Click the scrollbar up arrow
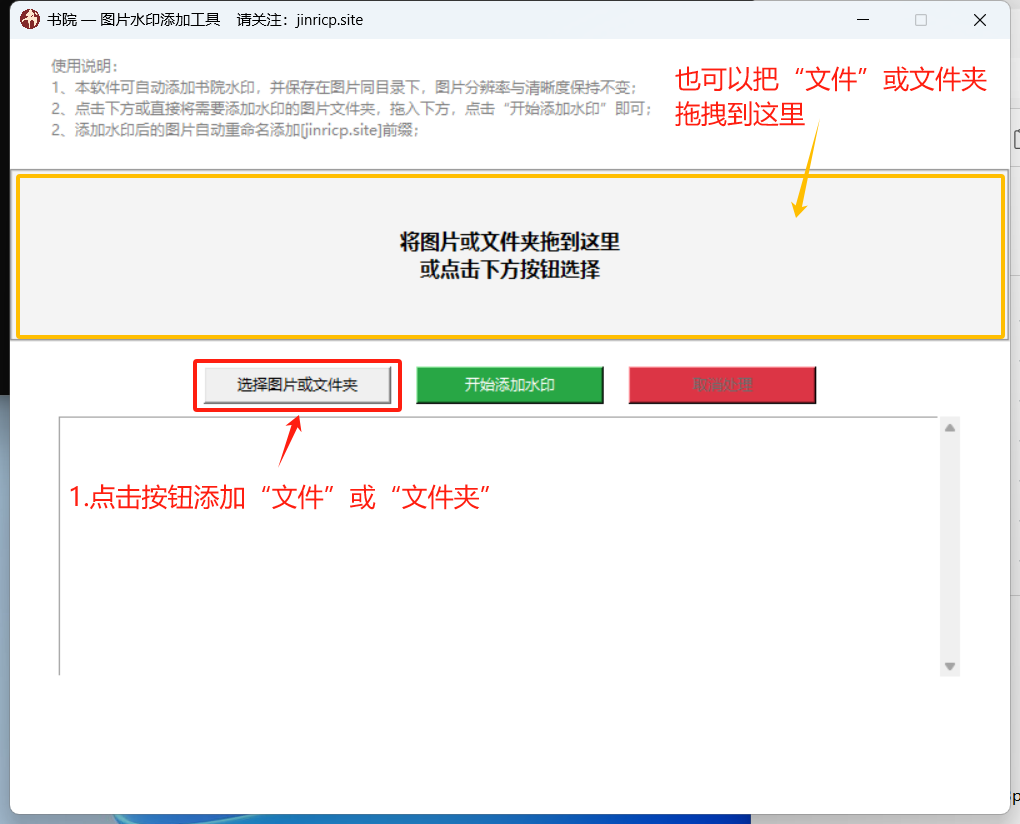Image resolution: width=1020 pixels, height=824 pixels. pyautogui.click(x=949, y=425)
